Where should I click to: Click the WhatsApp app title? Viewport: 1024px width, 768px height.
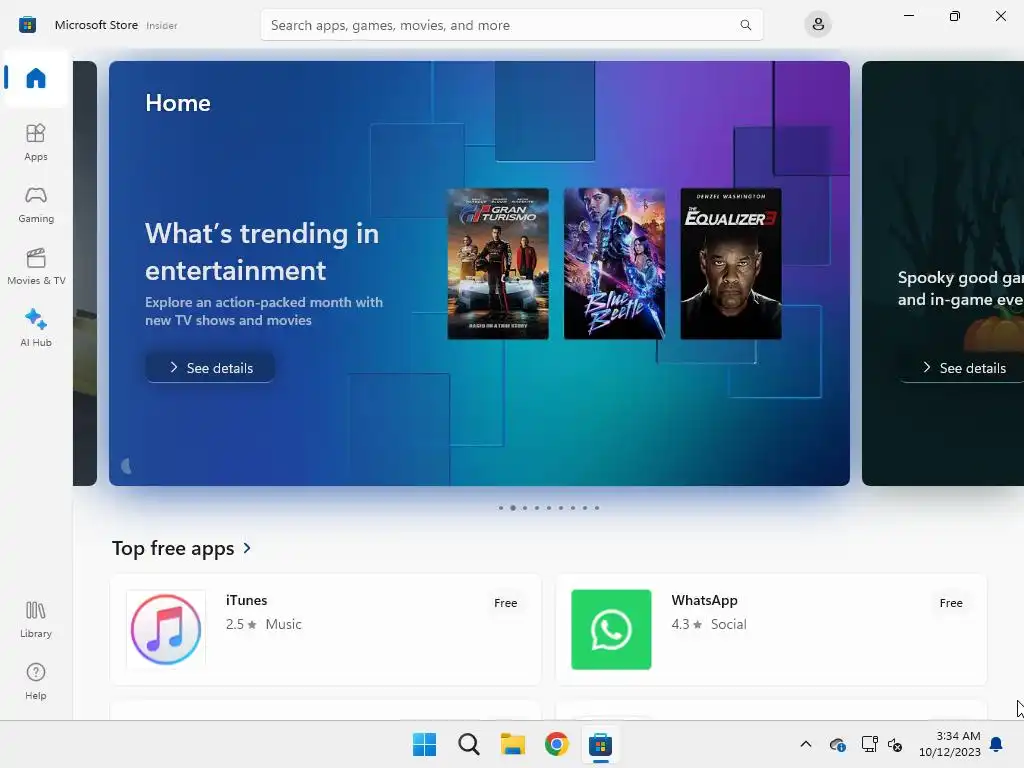(704, 600)
